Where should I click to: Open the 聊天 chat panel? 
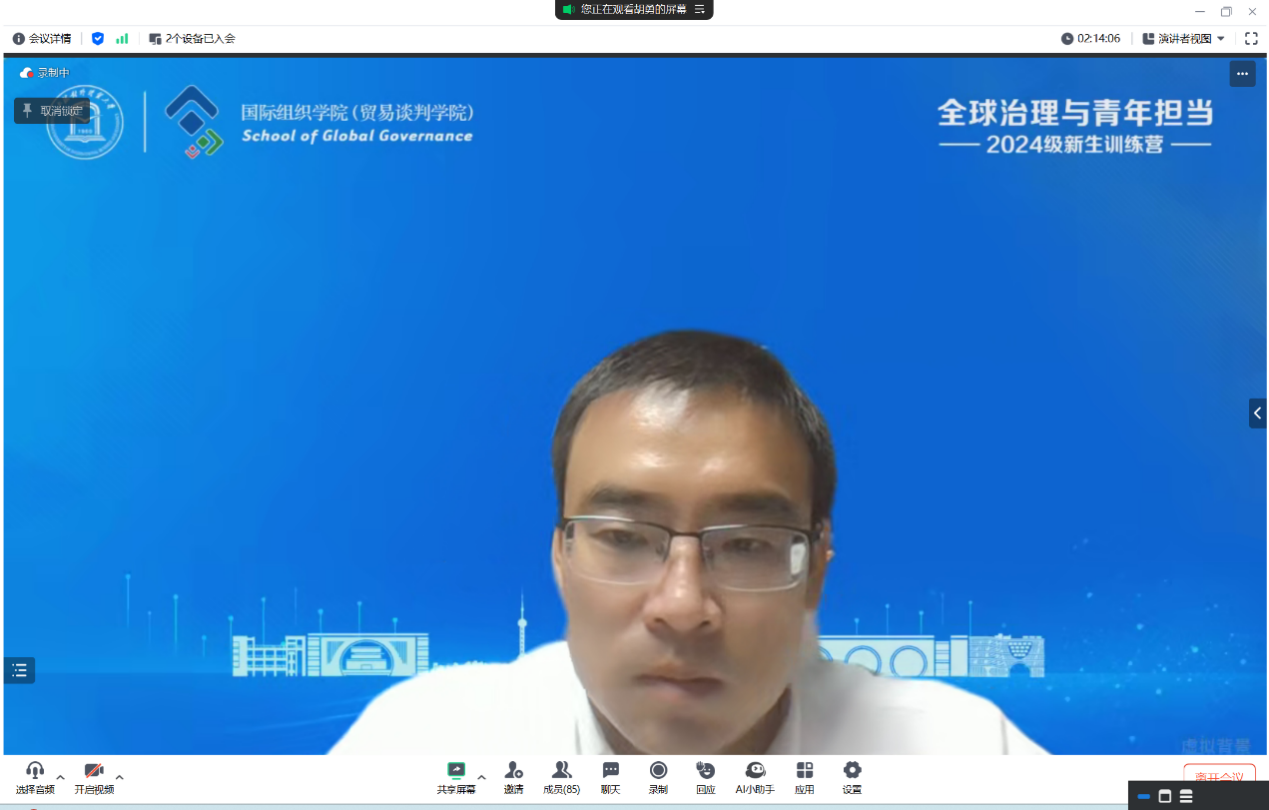pyautogui.click(x=610, y=776)
